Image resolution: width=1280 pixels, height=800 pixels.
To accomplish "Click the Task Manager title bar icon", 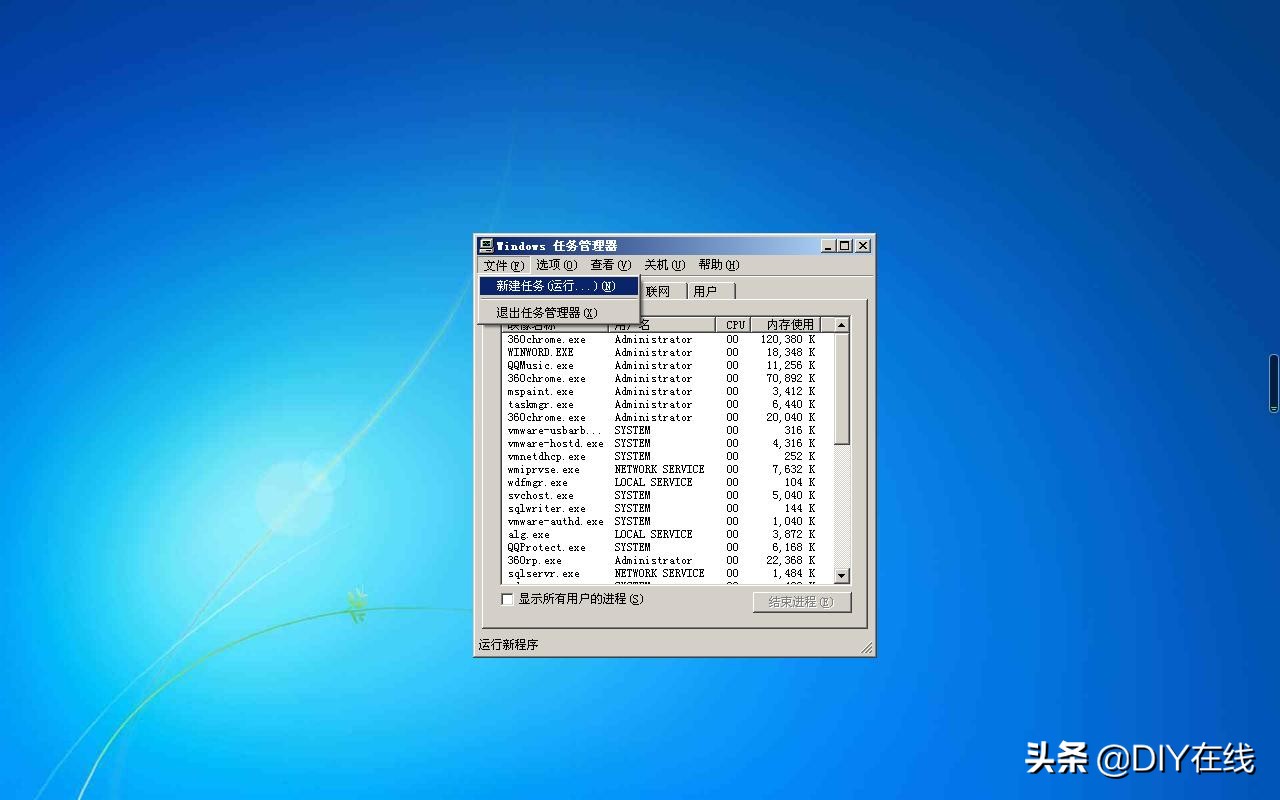I will point(486,246).
